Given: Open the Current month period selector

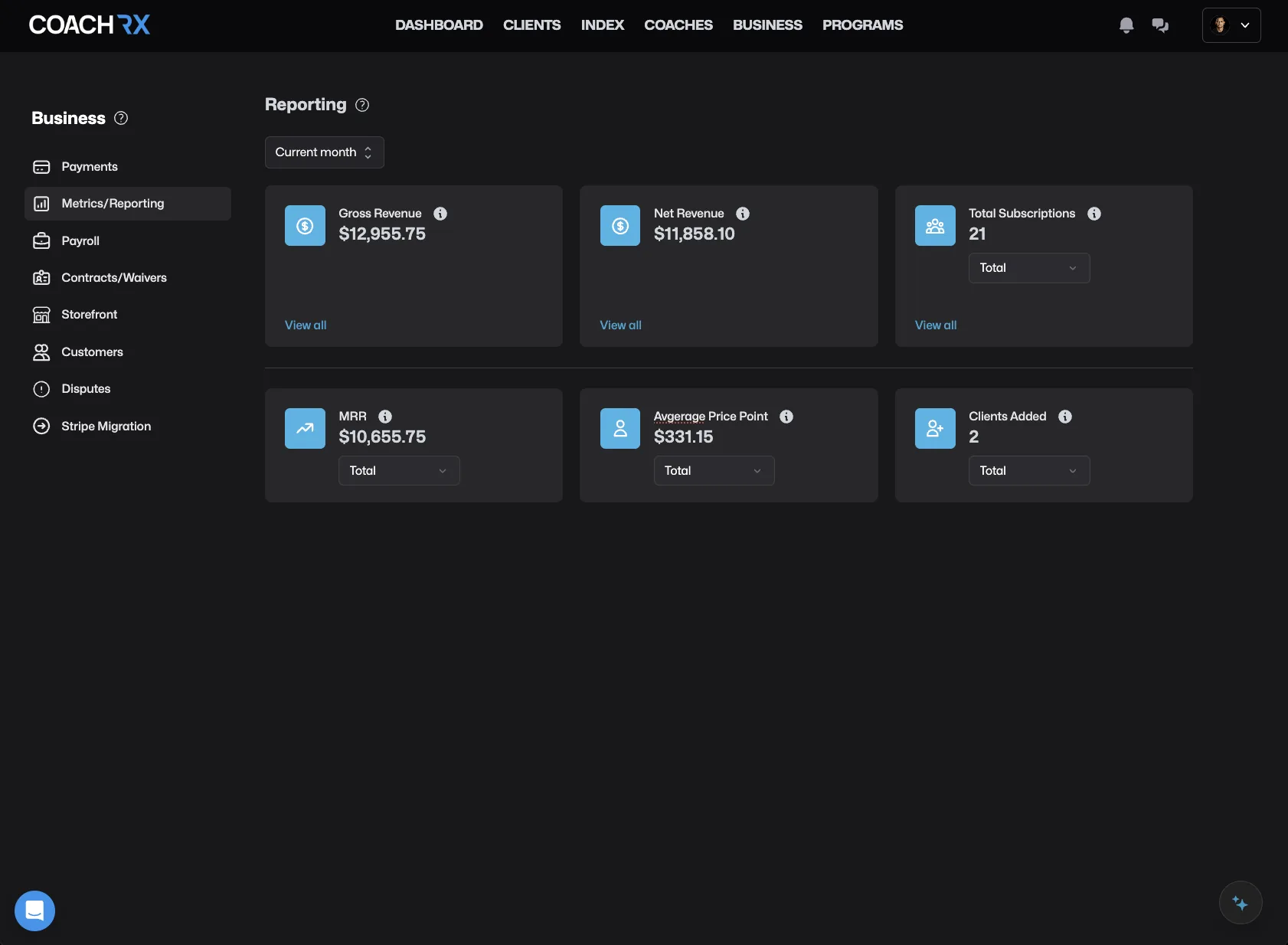Looking at the screenshot, I should click(324, 152).
